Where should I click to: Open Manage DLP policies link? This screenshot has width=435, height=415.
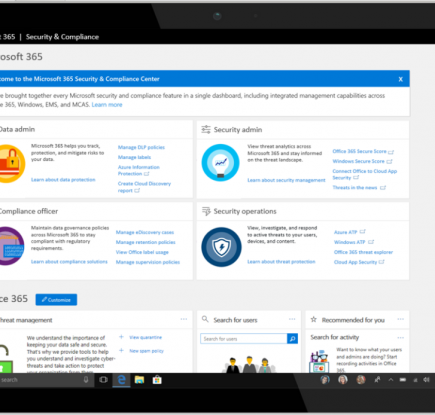pos(141,147)
